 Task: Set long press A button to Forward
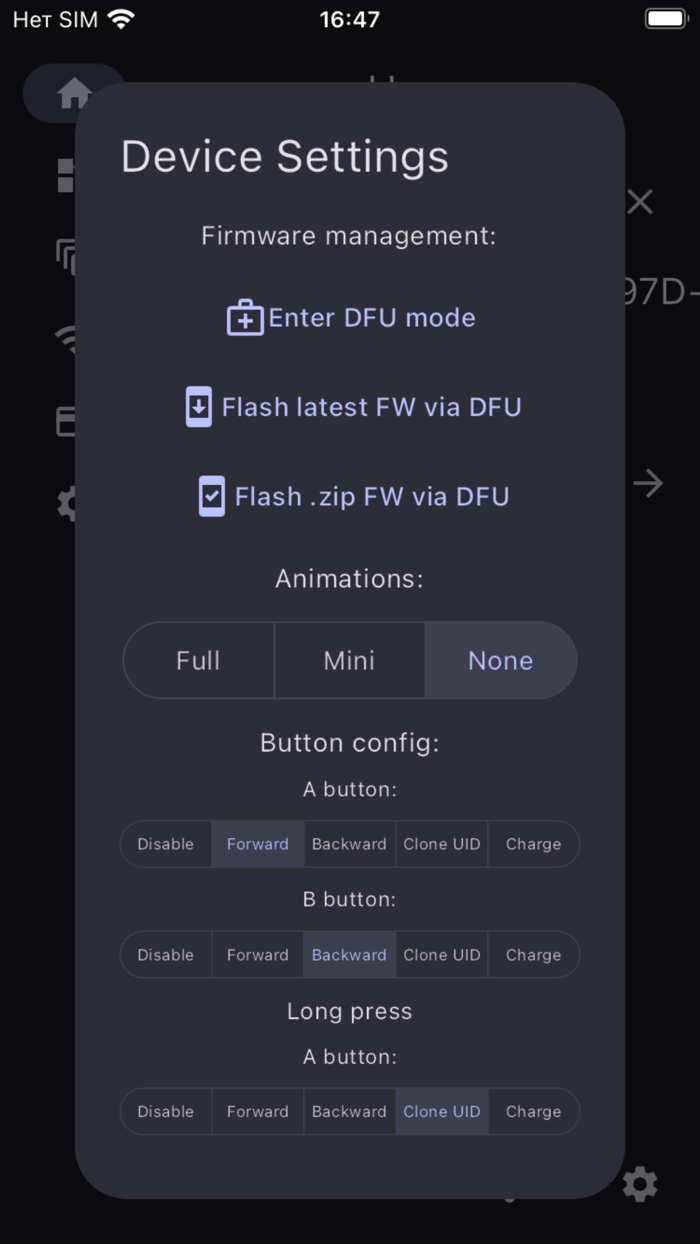(257, 1111)
